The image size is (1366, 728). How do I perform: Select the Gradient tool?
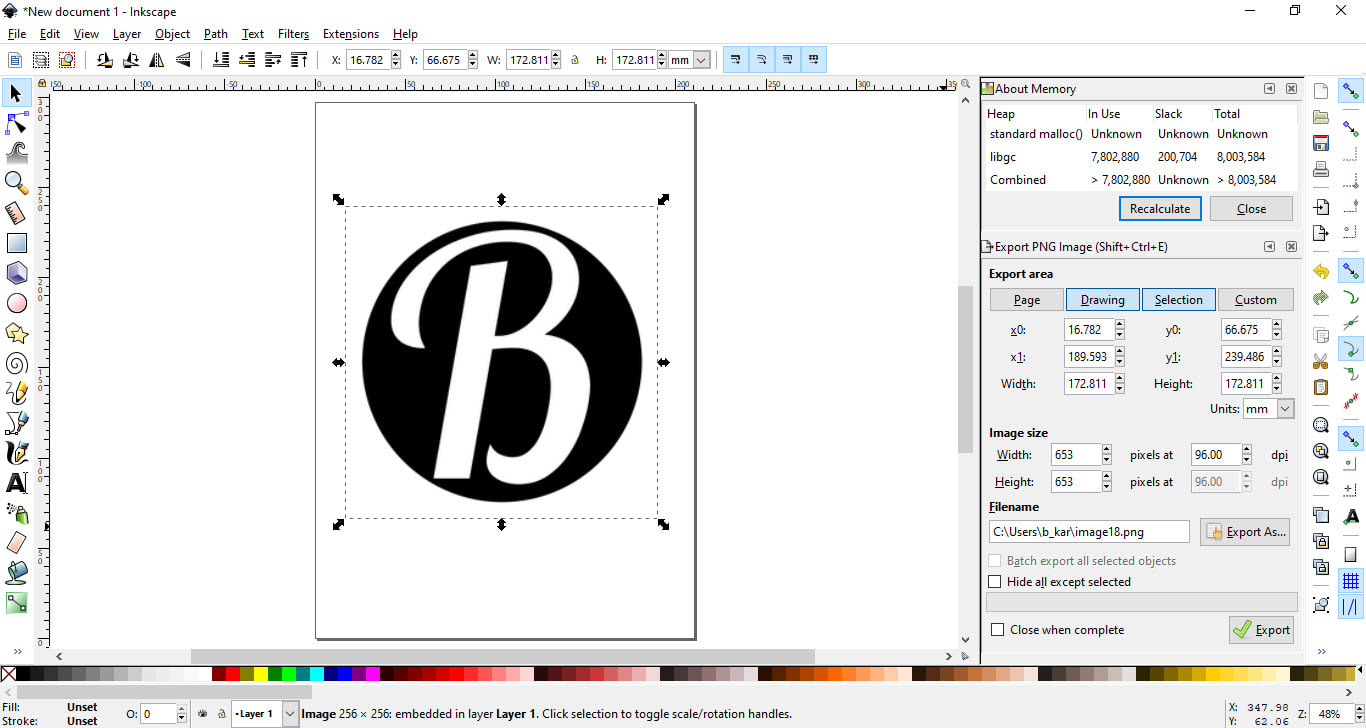coord(16,603)
